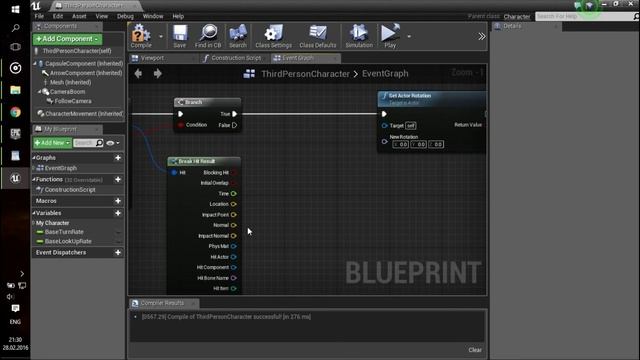Screen dimensions: 640x360
Task: Select CapsuleComponent (Inherited)
Action: (x=84, y=64)
